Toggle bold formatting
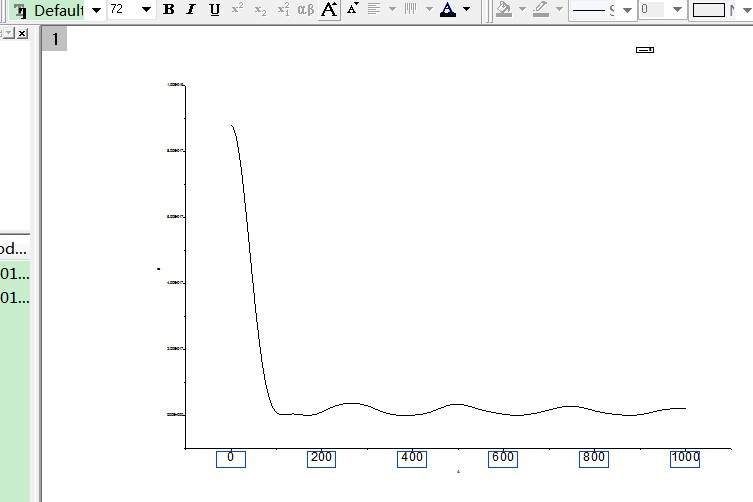753x502 pixels. point(169,9)
